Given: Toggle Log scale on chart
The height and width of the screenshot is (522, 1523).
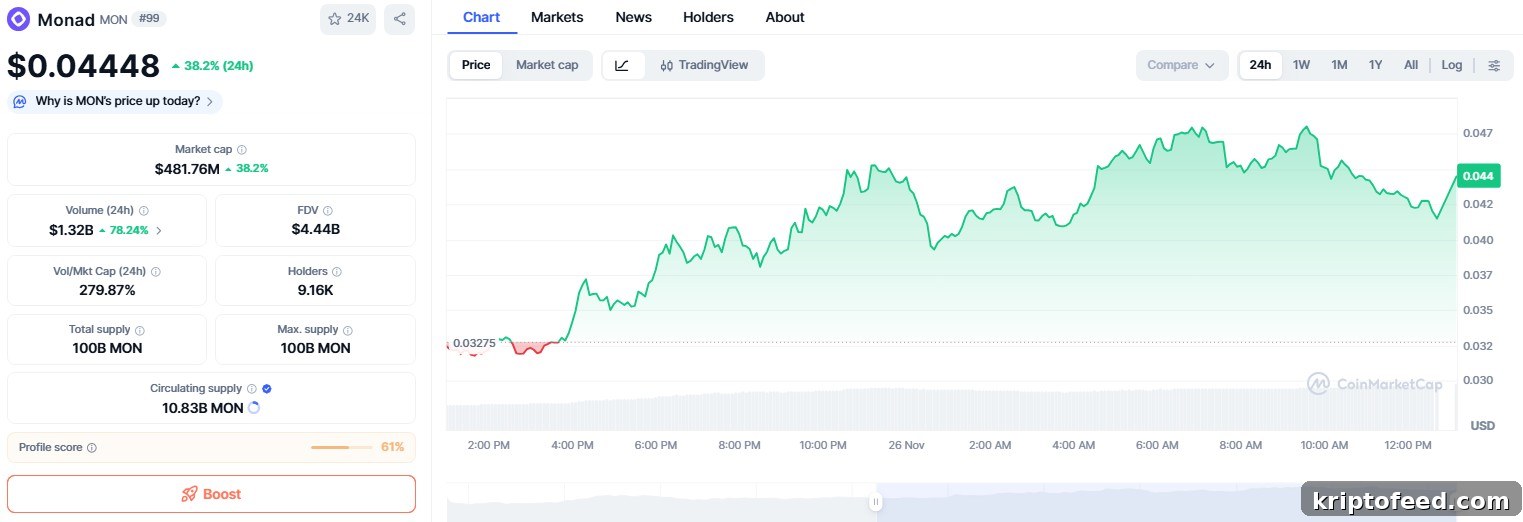Looking at the screenshot, I should coord(1452,65).
